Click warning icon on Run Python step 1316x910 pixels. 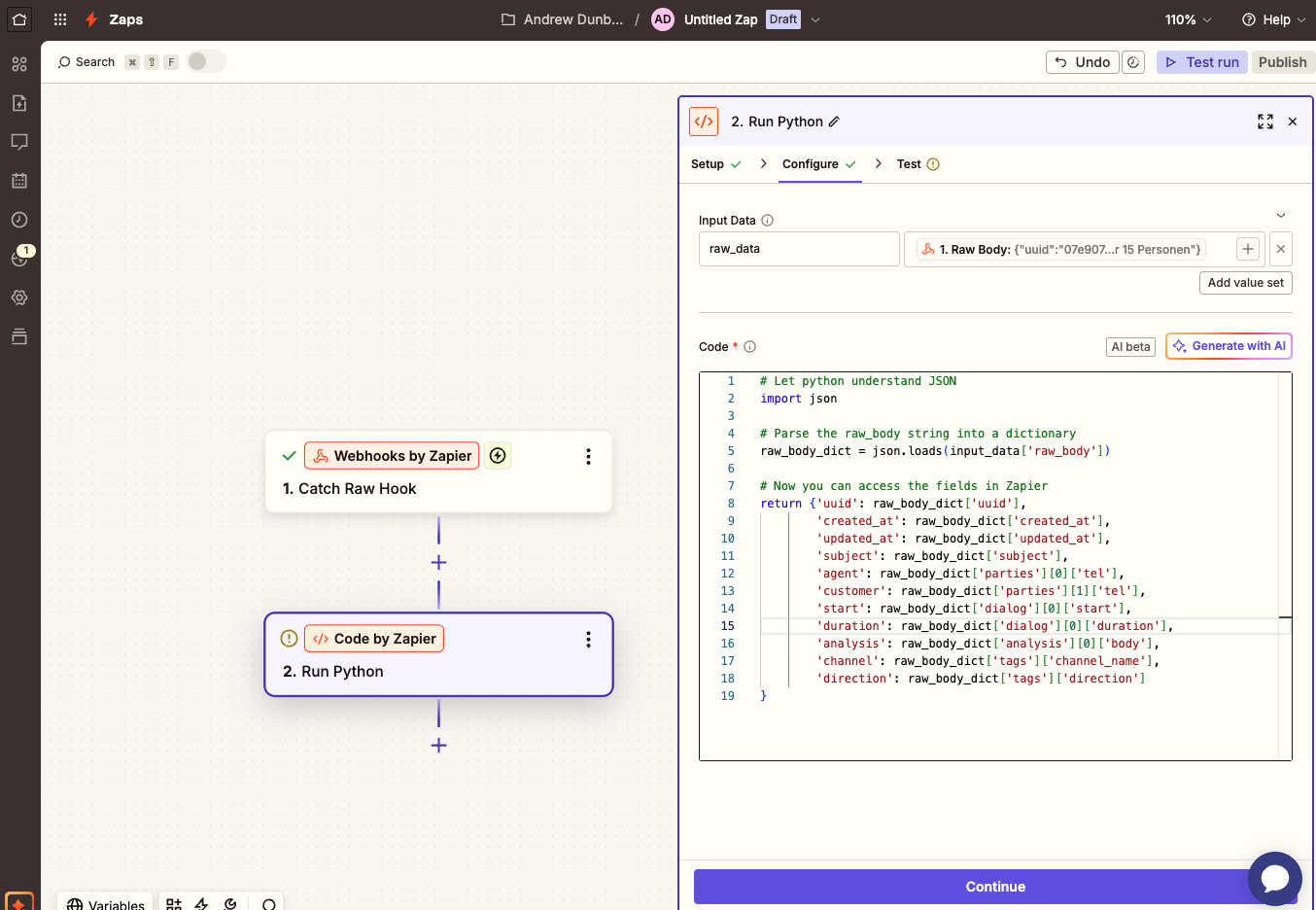click(289, 639)
